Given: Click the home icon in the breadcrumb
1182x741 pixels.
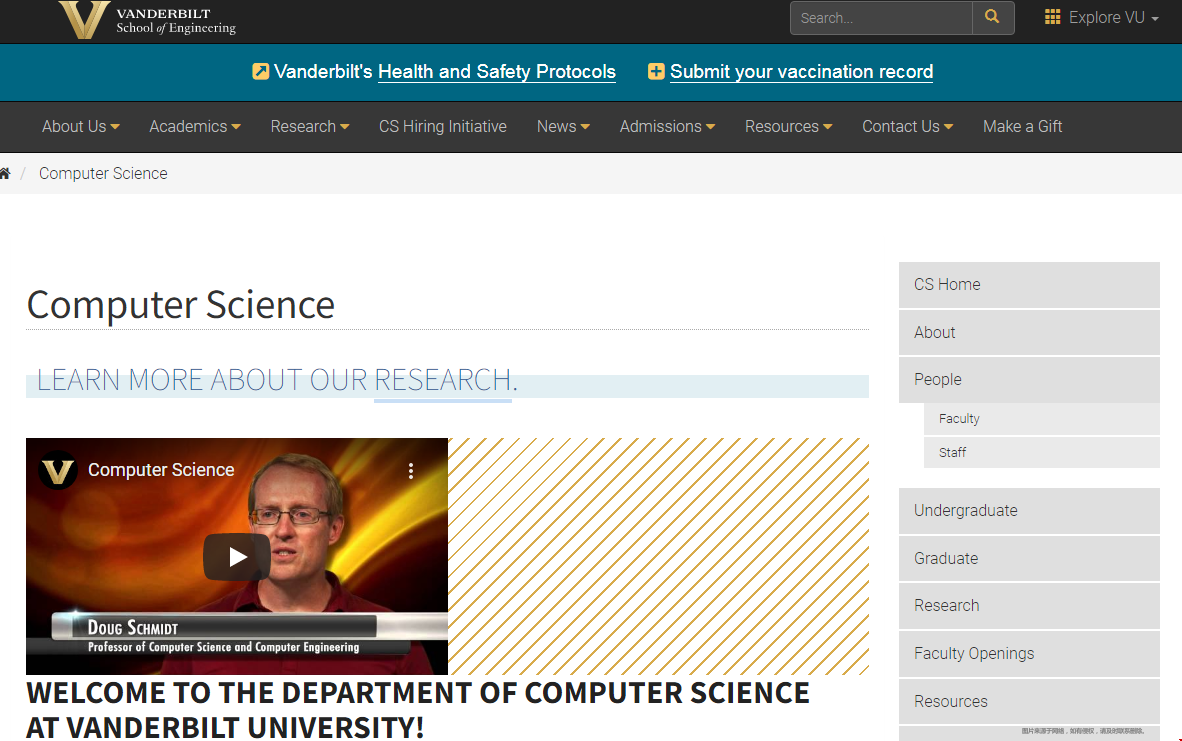Looking at the screenshot, I should [5, 173].
